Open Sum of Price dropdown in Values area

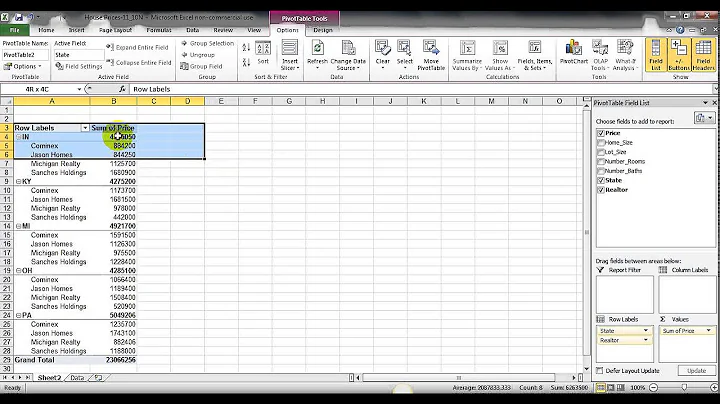[x=709, y=331]
